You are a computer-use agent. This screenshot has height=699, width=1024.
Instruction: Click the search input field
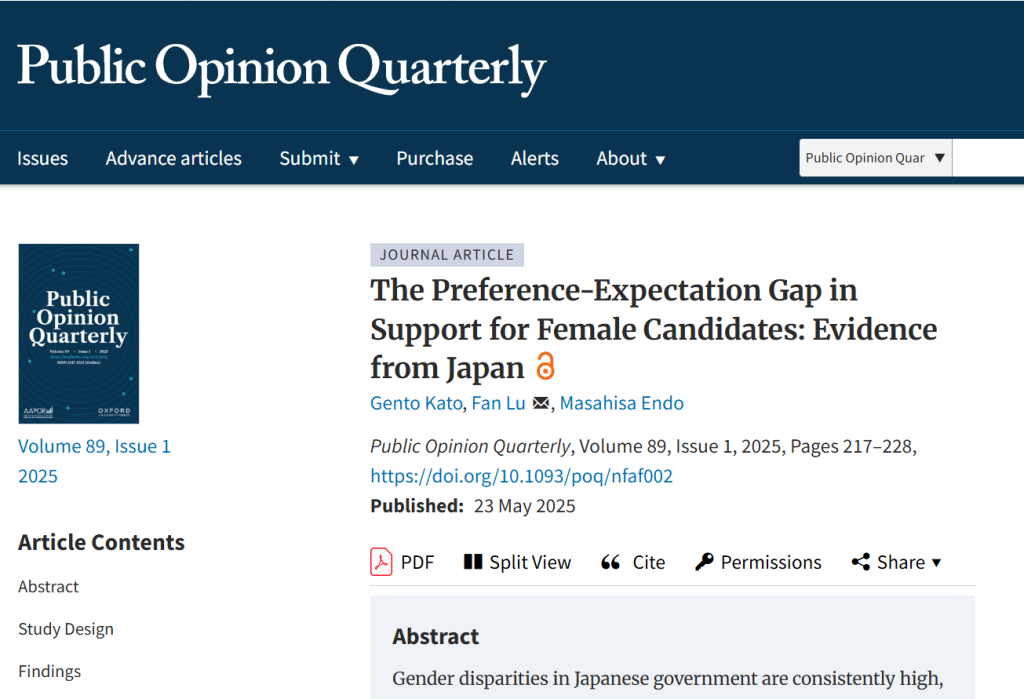988,158
